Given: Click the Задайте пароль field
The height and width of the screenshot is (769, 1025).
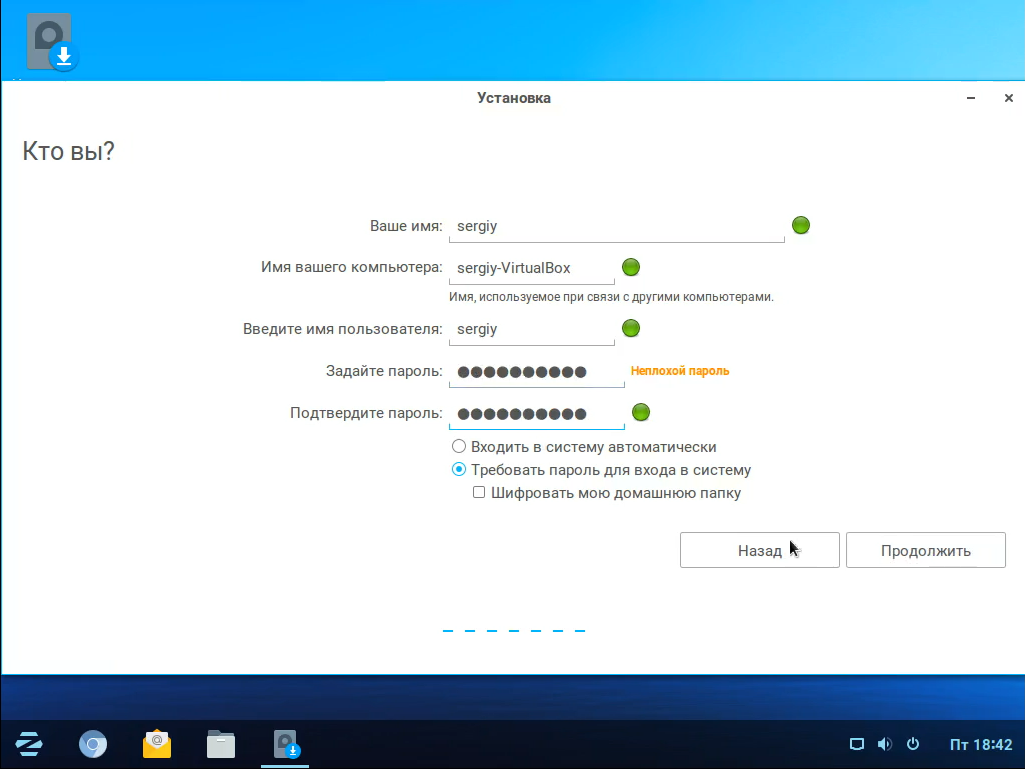Looking at the screenshot, I should (x=536, y=372).
